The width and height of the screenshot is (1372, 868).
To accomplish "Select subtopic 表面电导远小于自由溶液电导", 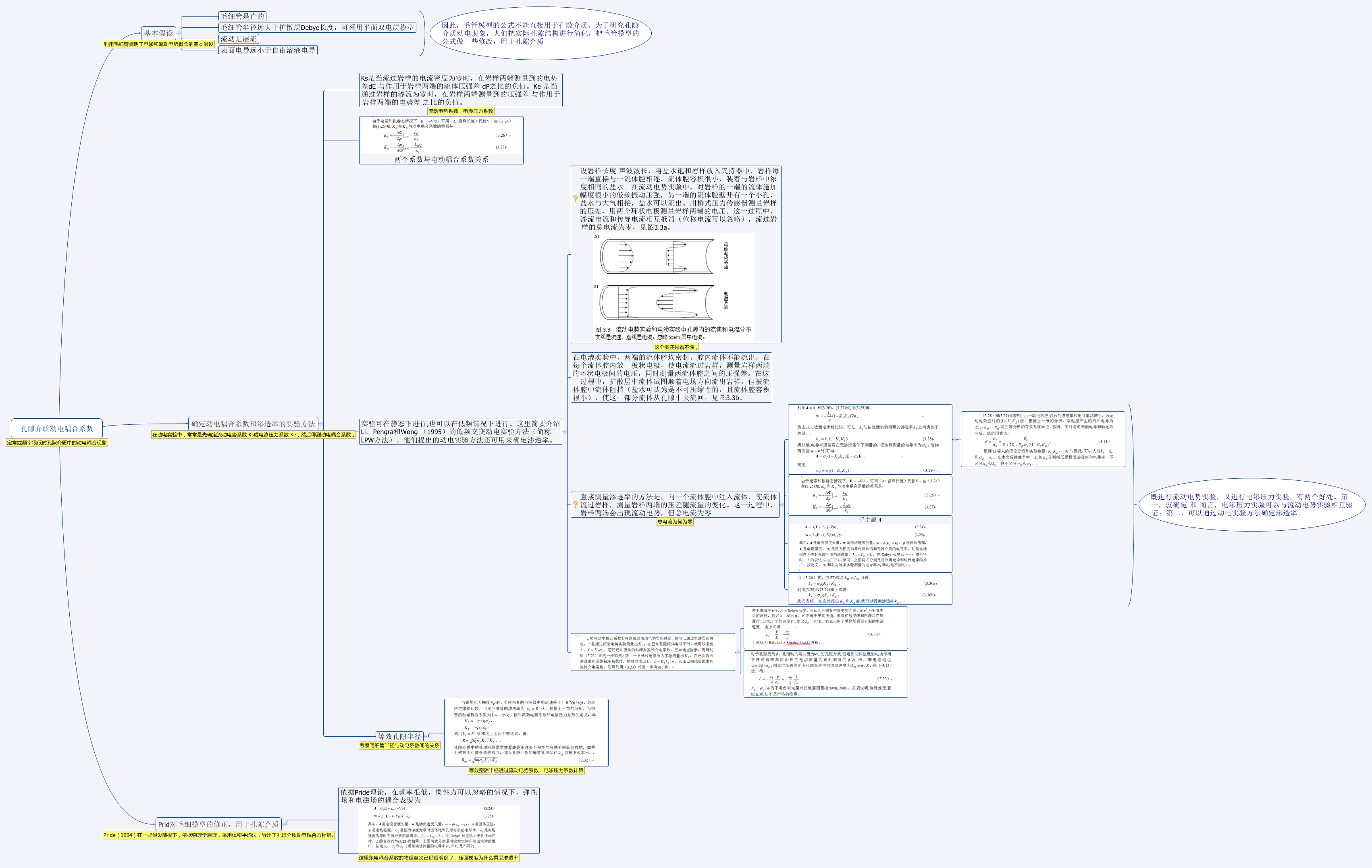I will 268,50.
